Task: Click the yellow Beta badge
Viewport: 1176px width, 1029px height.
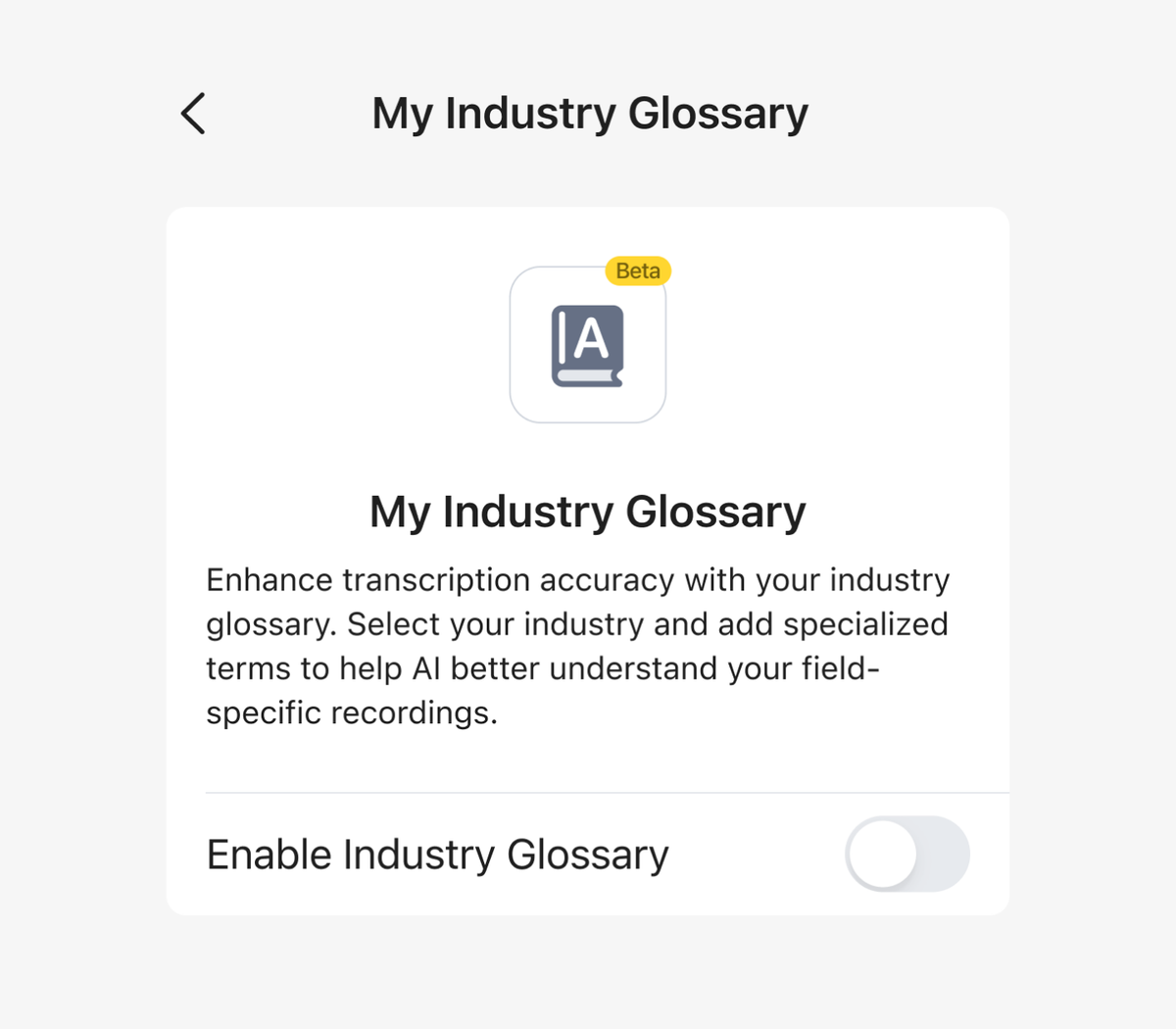Action: click(x=638, y=270)
